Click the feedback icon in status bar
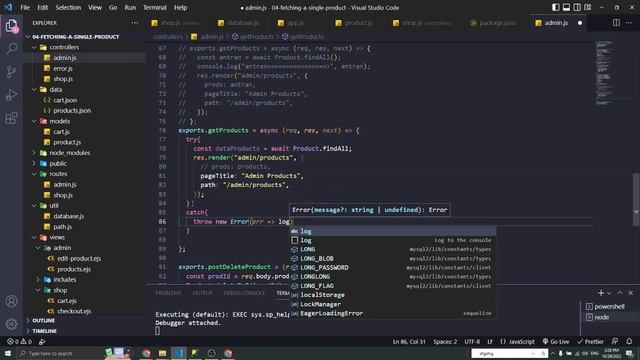The width and height of the screenshot is (640, 360). pos(615,341)
